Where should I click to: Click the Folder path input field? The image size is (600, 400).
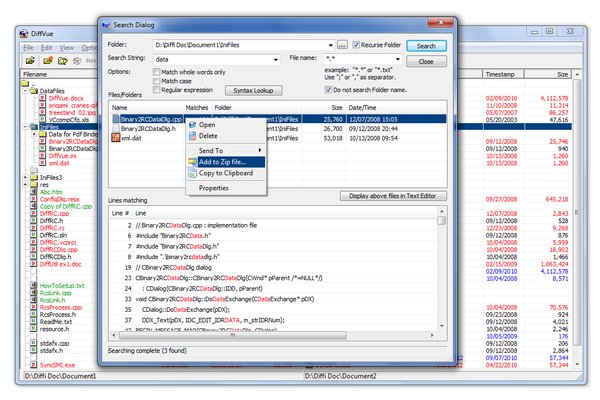click(243, 45)
